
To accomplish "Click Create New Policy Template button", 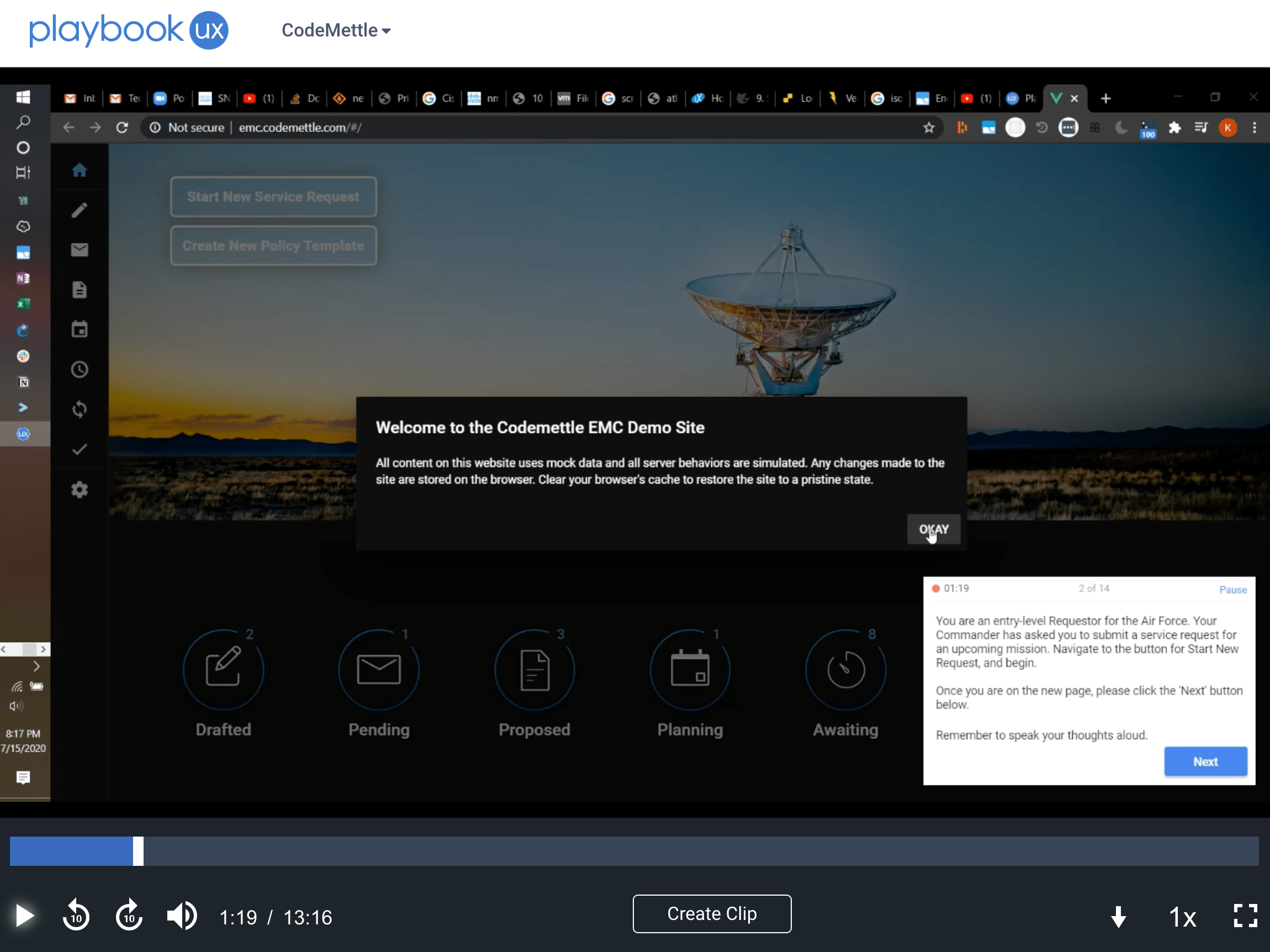I will (273, 246).
